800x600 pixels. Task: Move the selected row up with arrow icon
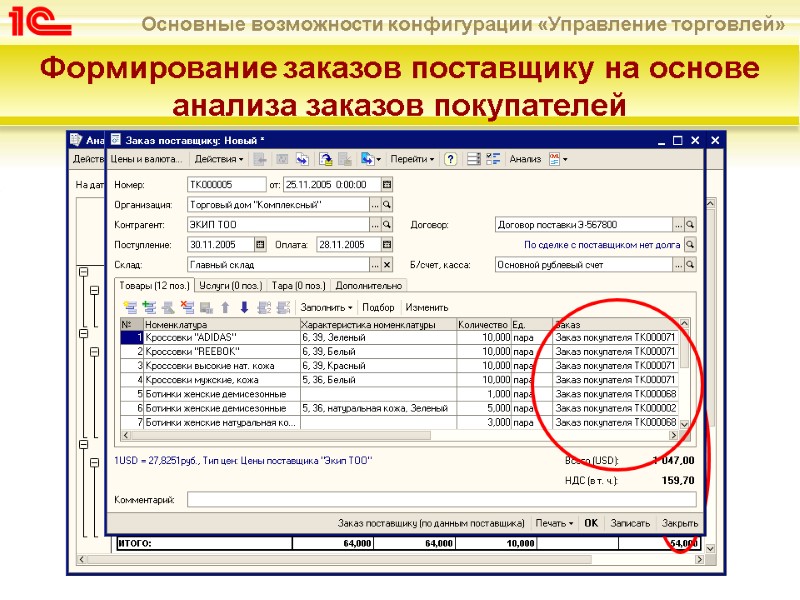point(224,306)
